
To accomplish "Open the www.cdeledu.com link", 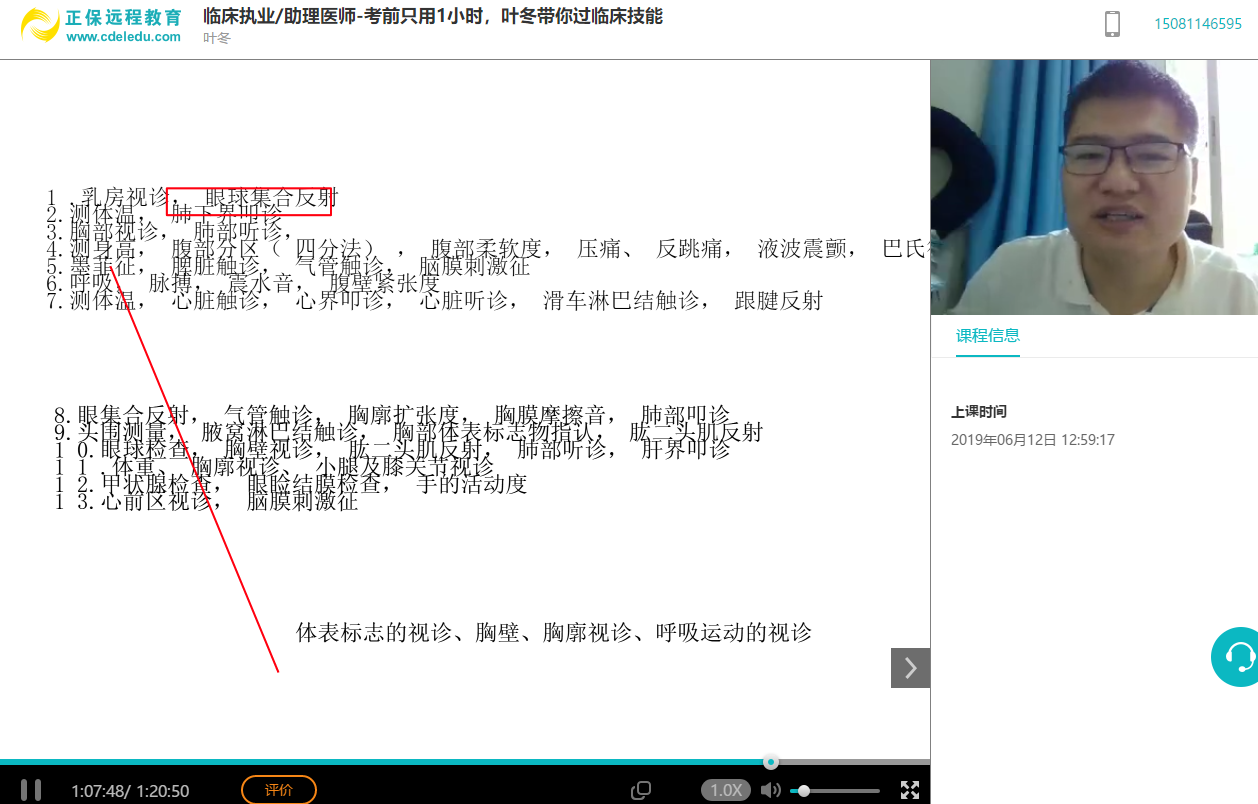I will pyautogui.click(x=124, y=37).
